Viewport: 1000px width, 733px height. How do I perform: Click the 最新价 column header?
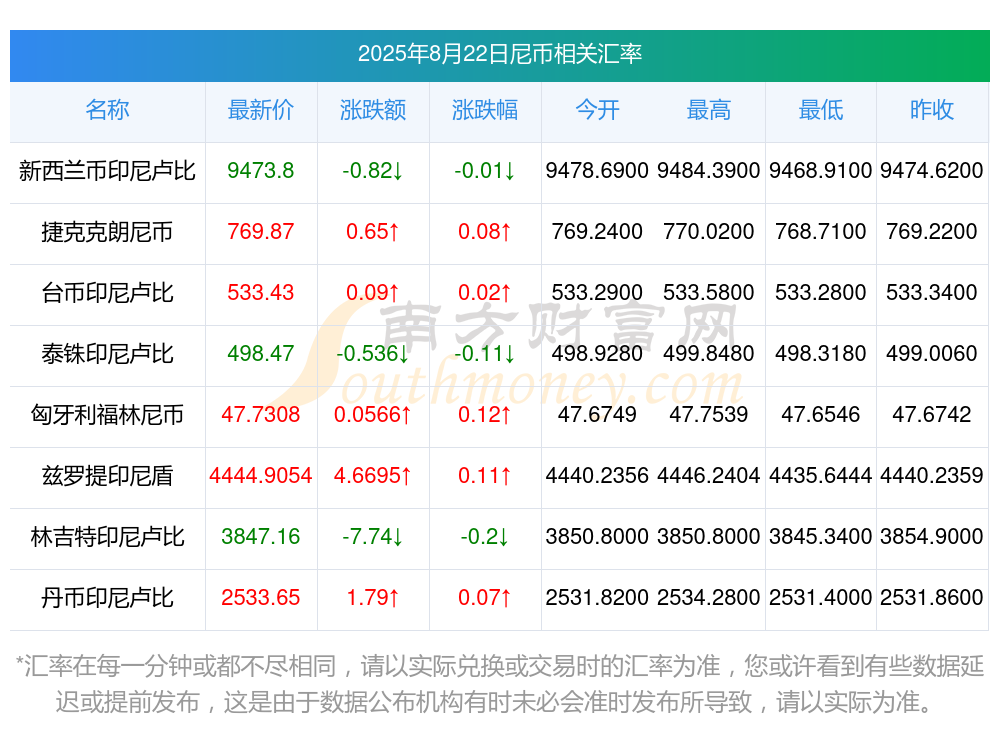261,110
